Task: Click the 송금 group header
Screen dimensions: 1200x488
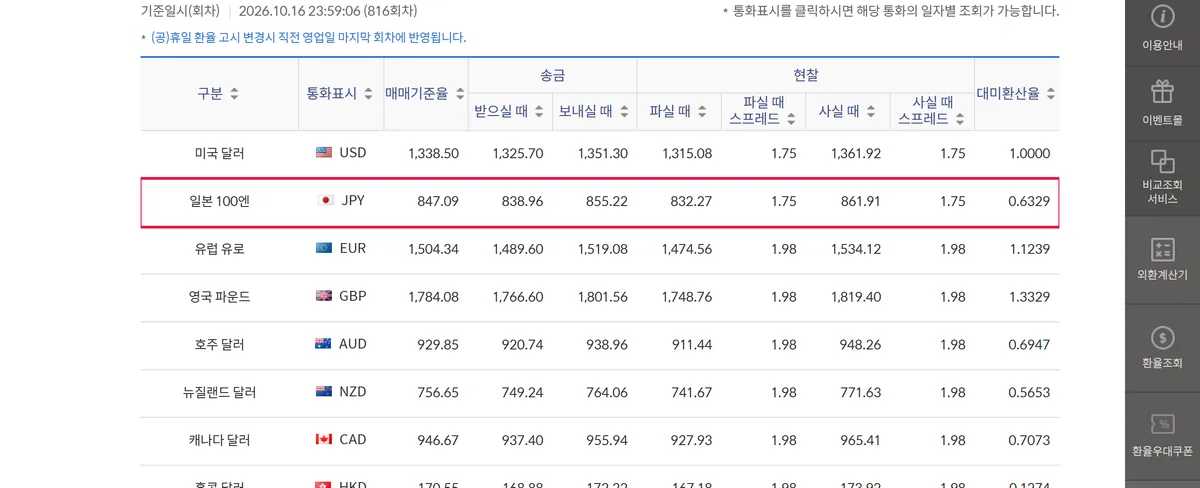Action: pyautogui.click(x=552, y=75)
